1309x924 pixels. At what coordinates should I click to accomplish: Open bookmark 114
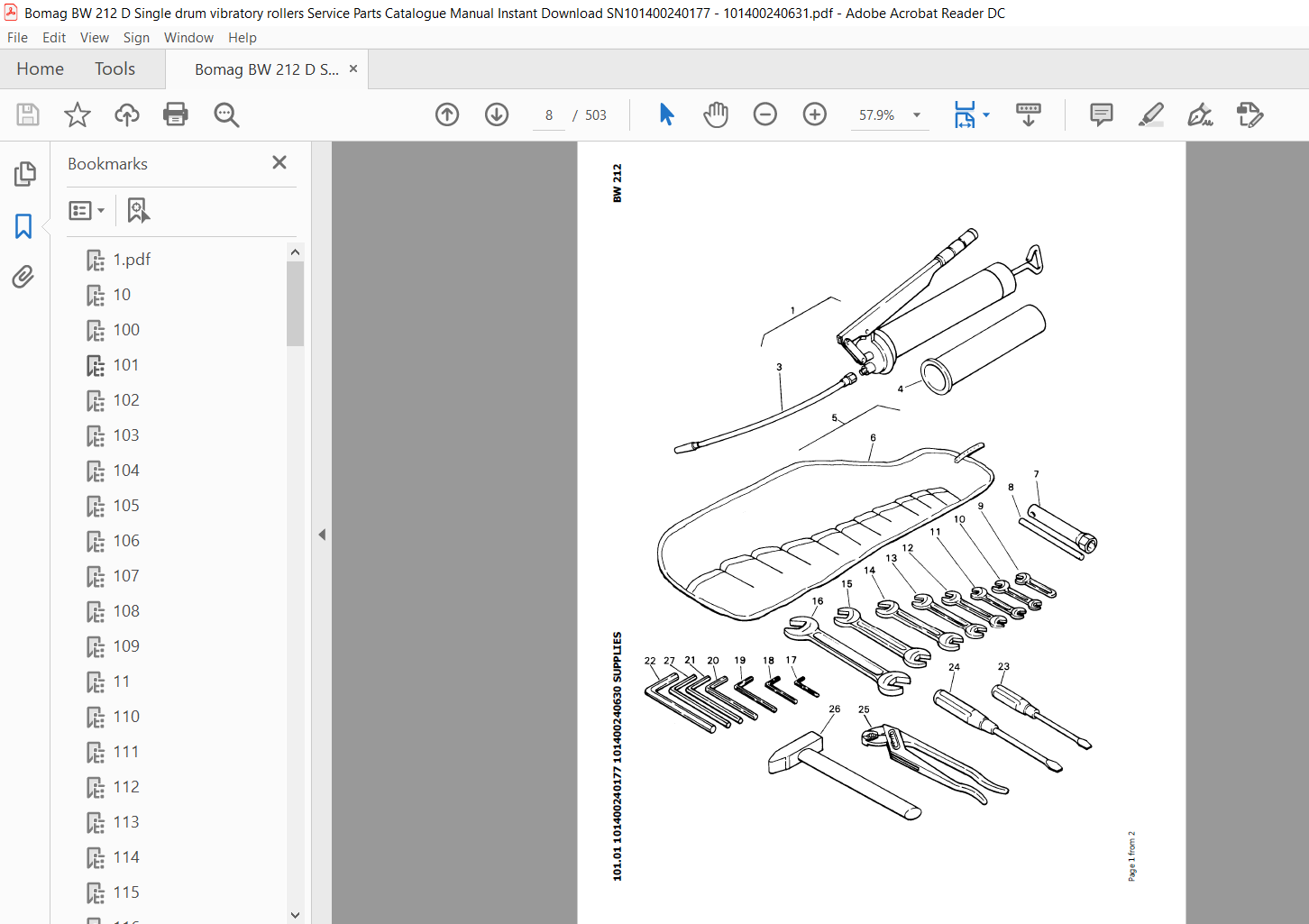pos(126,857)
